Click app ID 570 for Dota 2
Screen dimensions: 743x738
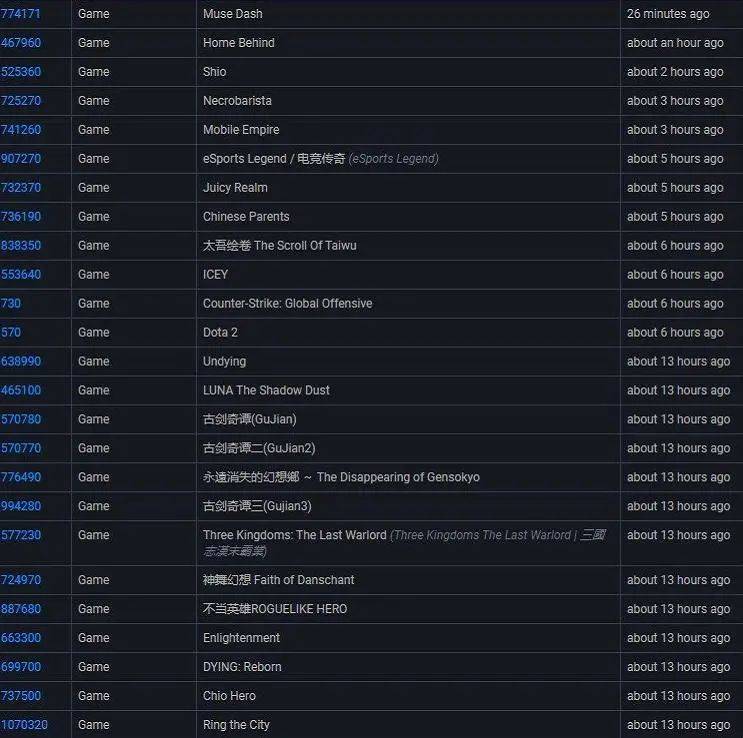point(11,333)
